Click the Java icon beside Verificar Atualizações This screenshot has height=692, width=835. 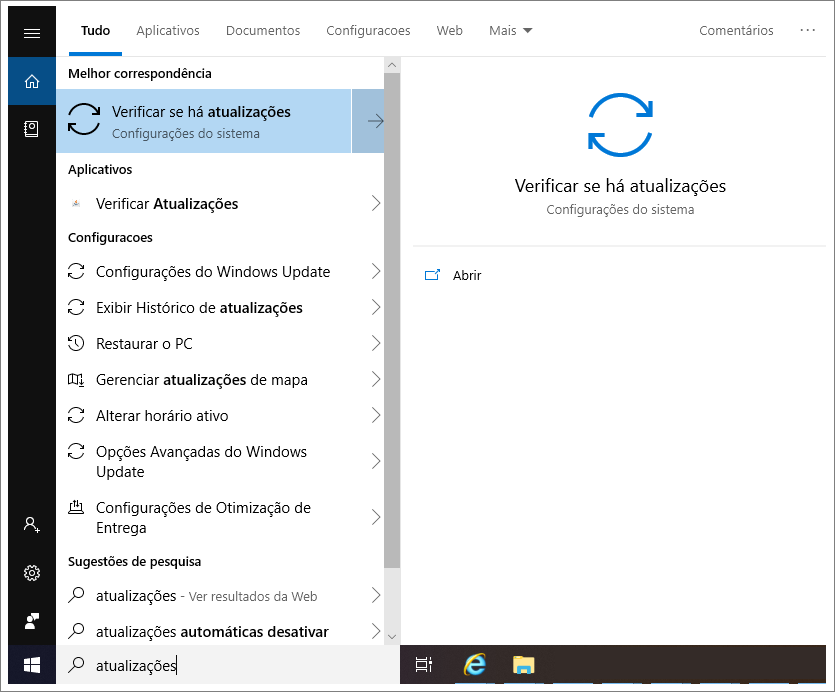coord(76,203)
